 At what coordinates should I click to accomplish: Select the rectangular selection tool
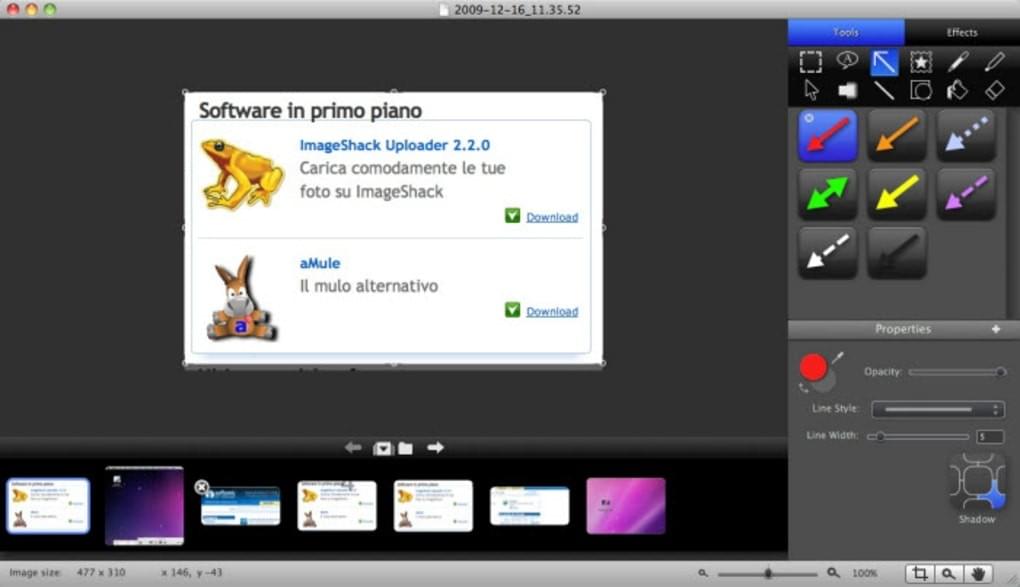(811, 61)
